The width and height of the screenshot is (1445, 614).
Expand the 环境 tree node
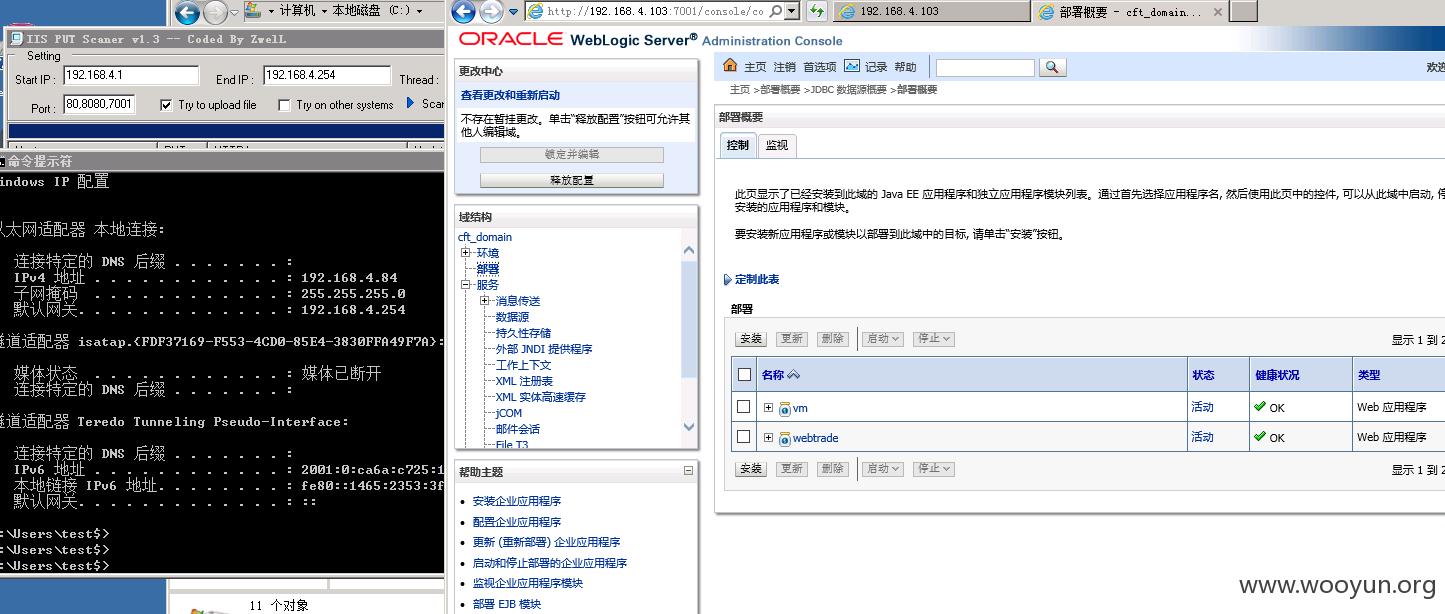pyautogui.click(x=466, y=253)
